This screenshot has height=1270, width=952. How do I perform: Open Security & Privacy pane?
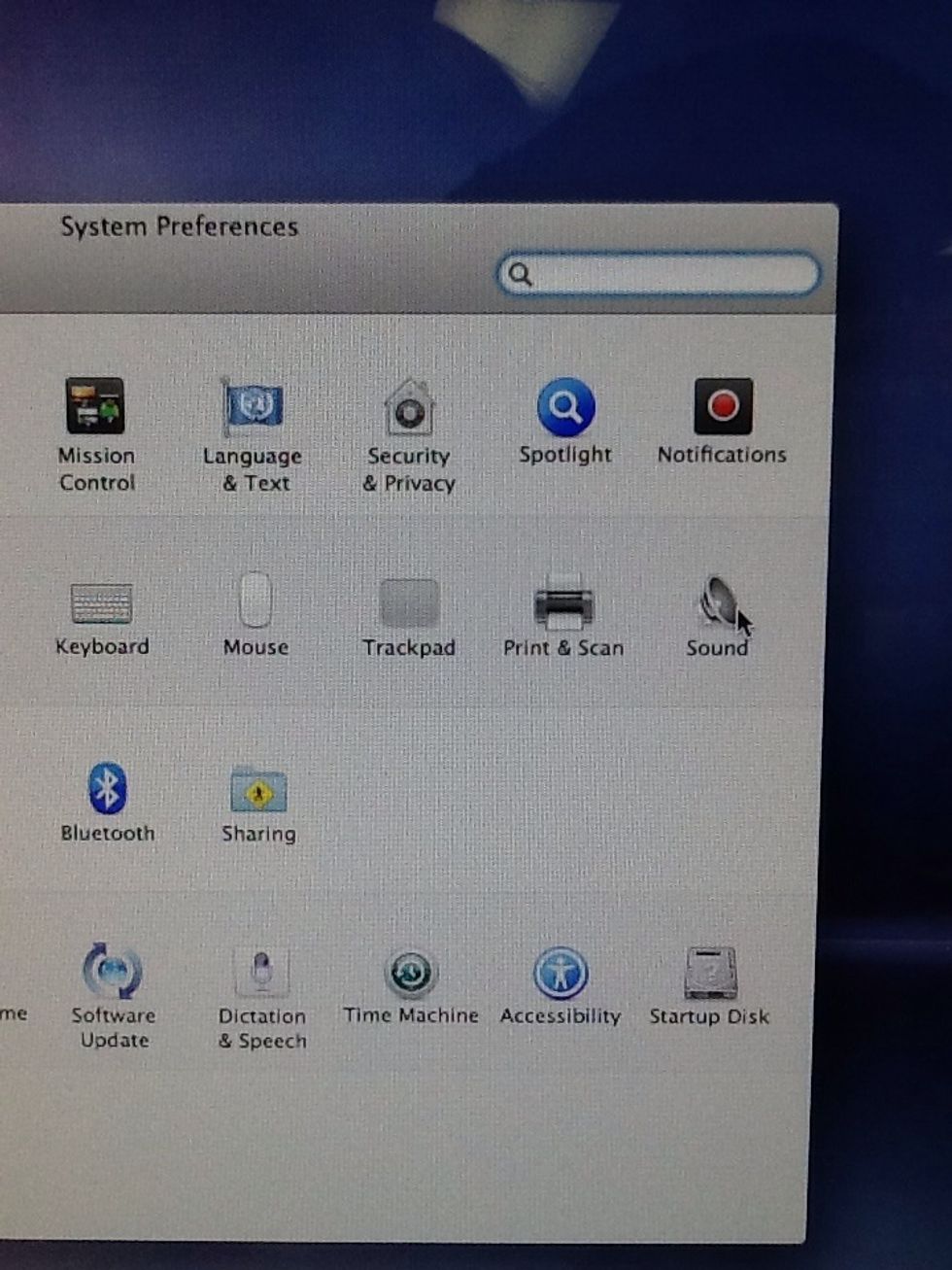[409, 409]
